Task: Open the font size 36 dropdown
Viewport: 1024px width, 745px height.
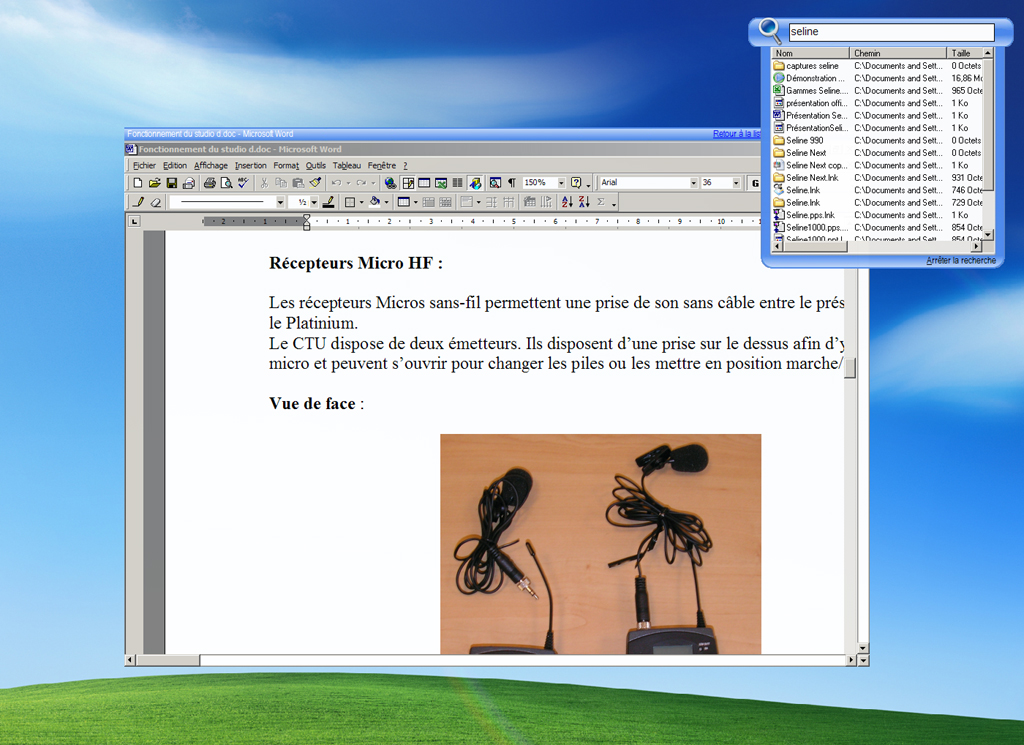Action: (736, 183)
